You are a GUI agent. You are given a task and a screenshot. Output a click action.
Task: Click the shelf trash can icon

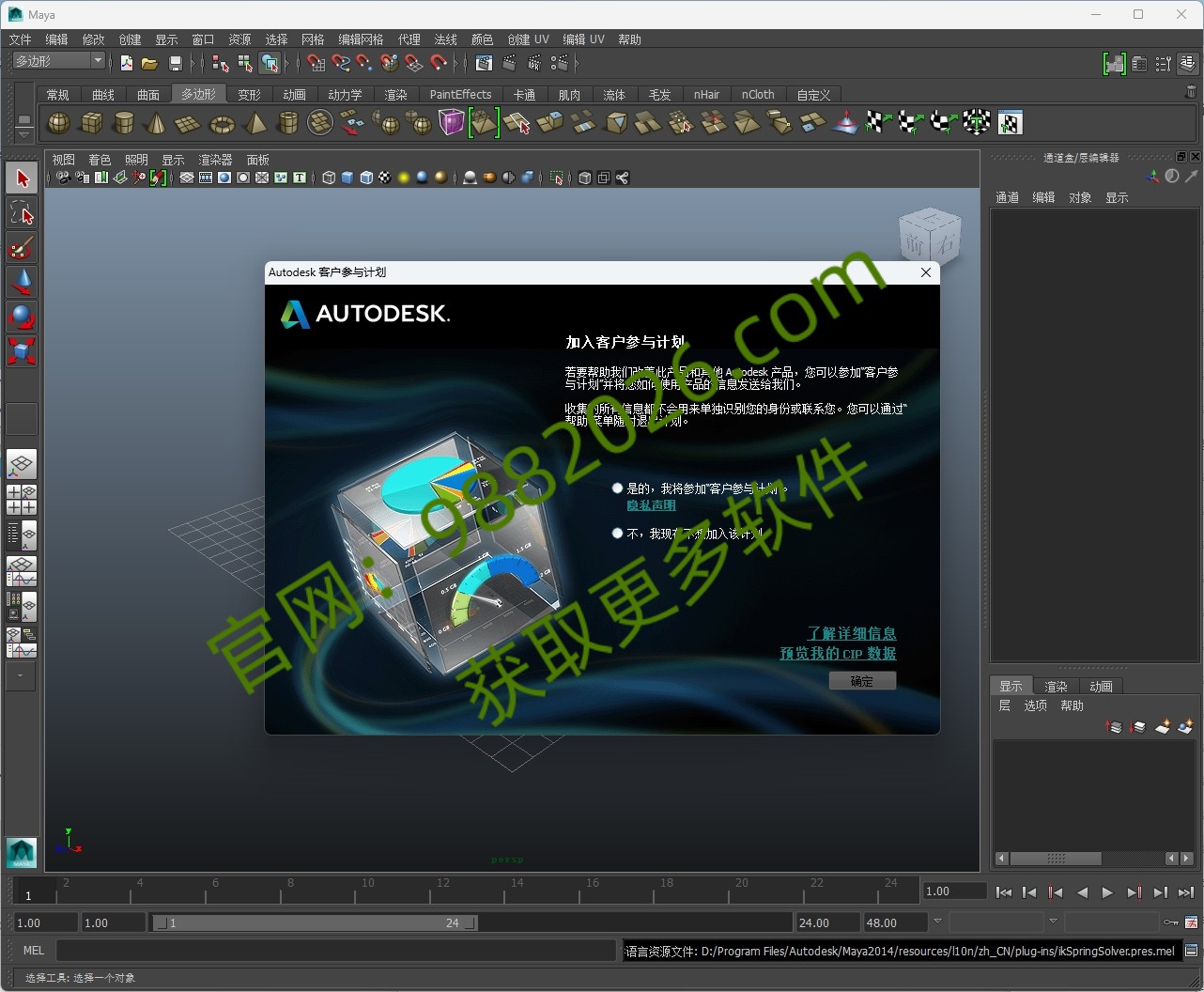coord(1191,92)
